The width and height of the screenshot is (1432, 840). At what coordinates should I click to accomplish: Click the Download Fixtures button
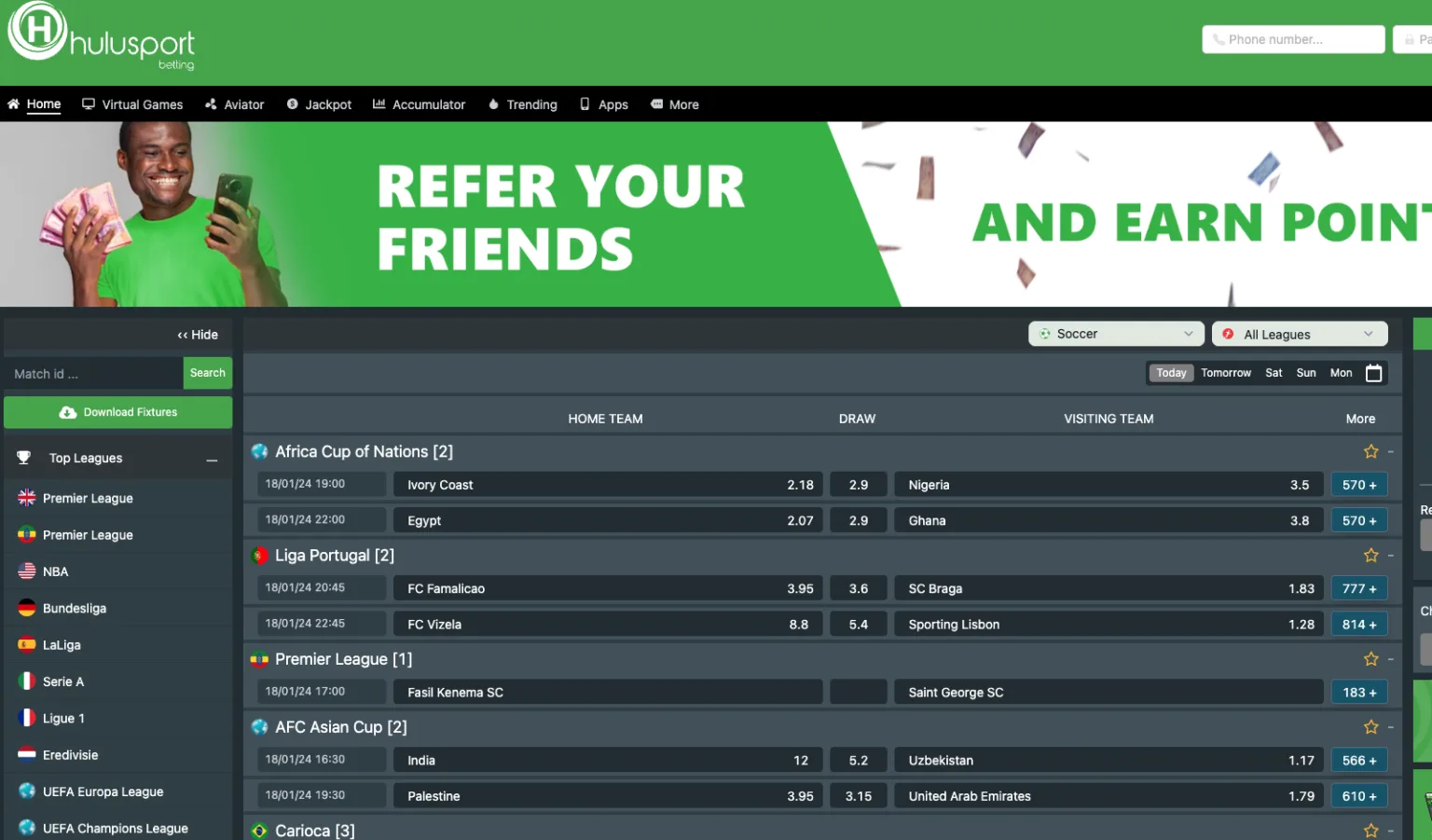tap(118, 412)
